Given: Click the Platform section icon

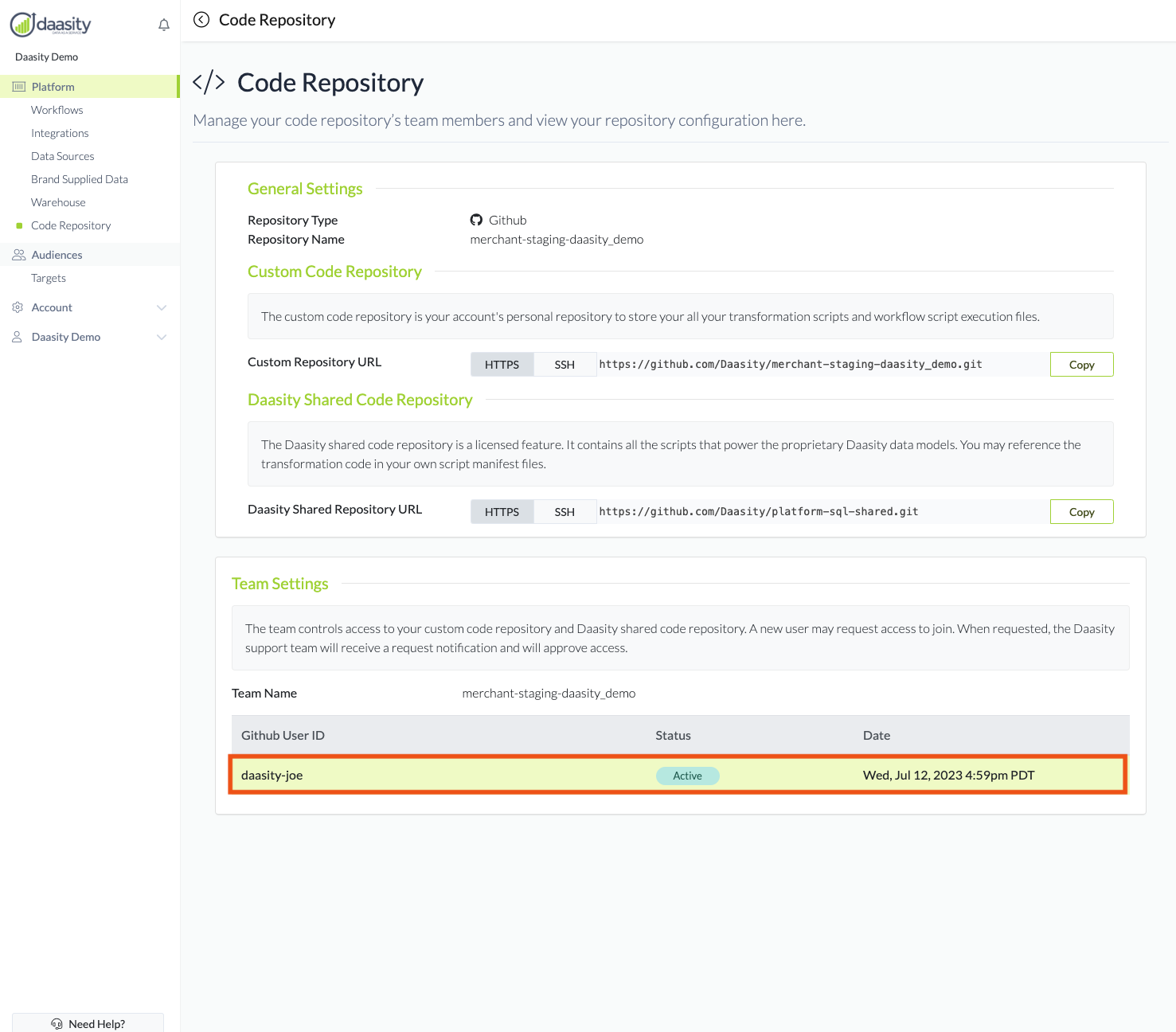Looking at the screenshot, I should click(19, 87).
